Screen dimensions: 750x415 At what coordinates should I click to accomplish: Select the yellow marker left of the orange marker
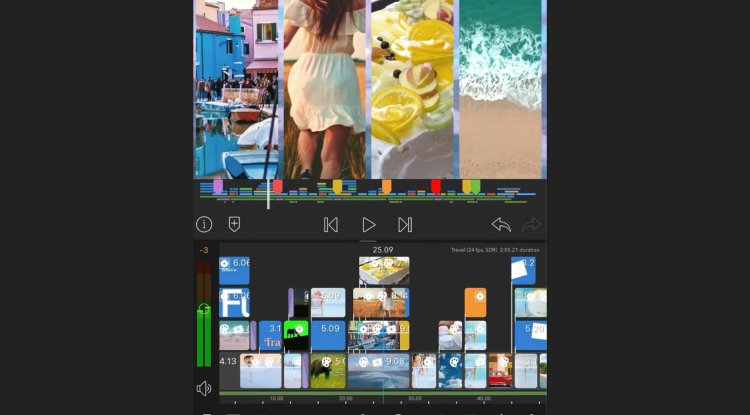[x=338, y=186]
